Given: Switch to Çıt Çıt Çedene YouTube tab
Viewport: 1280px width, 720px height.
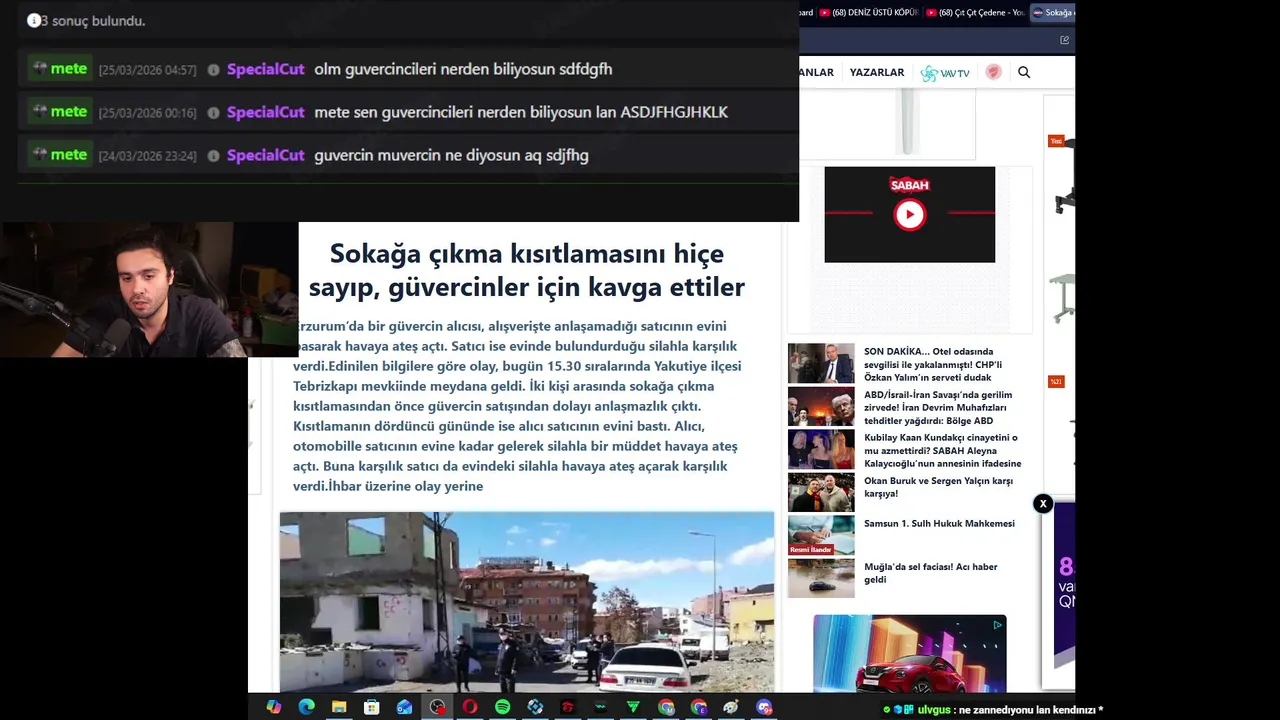Looking at the screenshot, I should (x=976, y=13).
